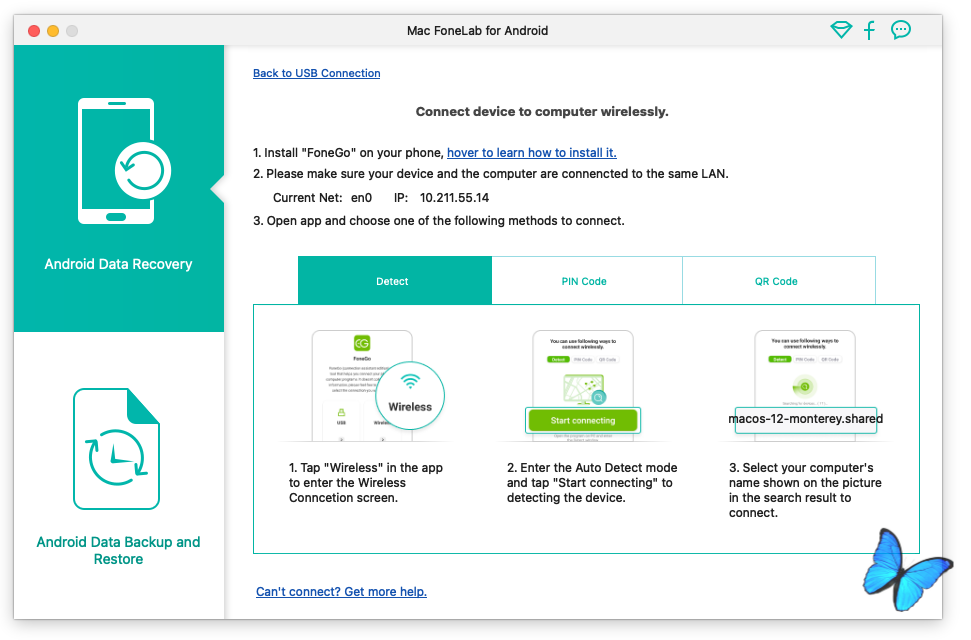
Task: Click the macos-12-monterey.shared computer name box
Action: coord(805,419)
